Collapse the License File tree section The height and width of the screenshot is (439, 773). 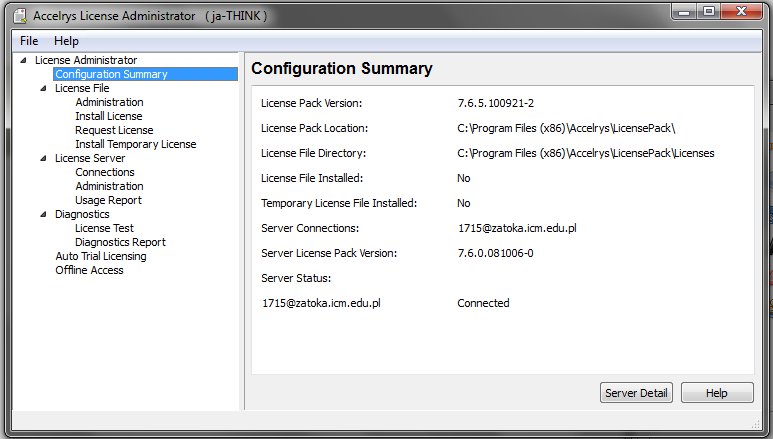43,88
